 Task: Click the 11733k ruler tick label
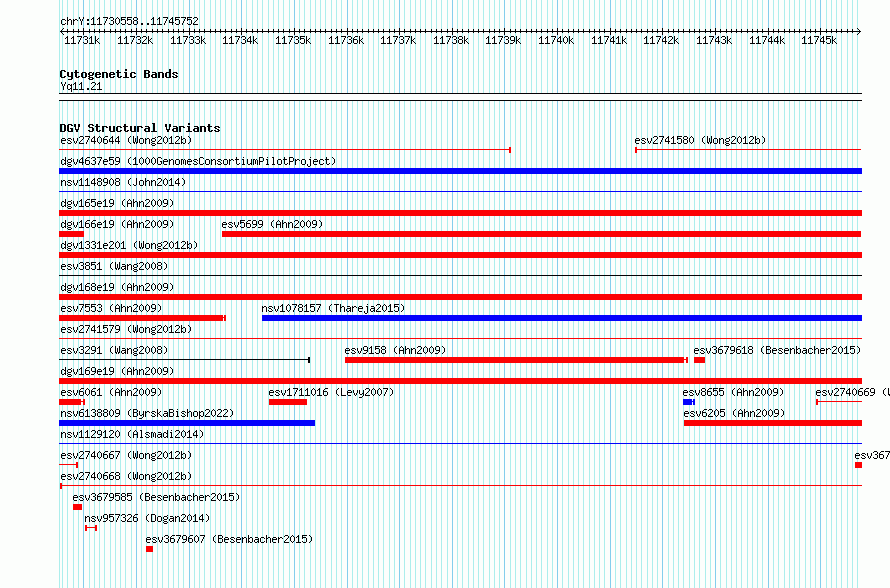click(188, 40)
